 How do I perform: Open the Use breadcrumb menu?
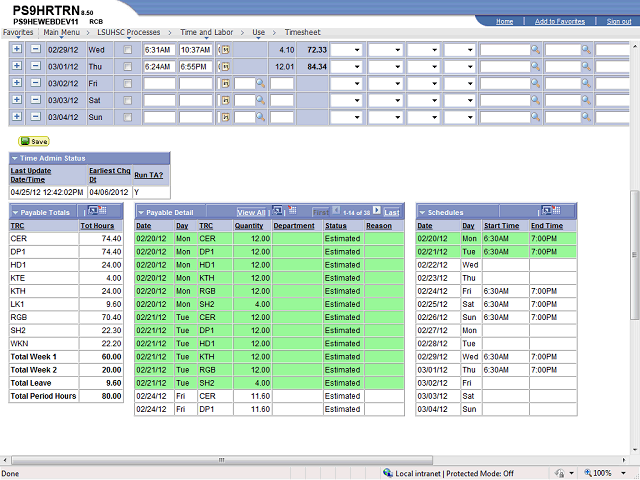(x=258, y=32)
